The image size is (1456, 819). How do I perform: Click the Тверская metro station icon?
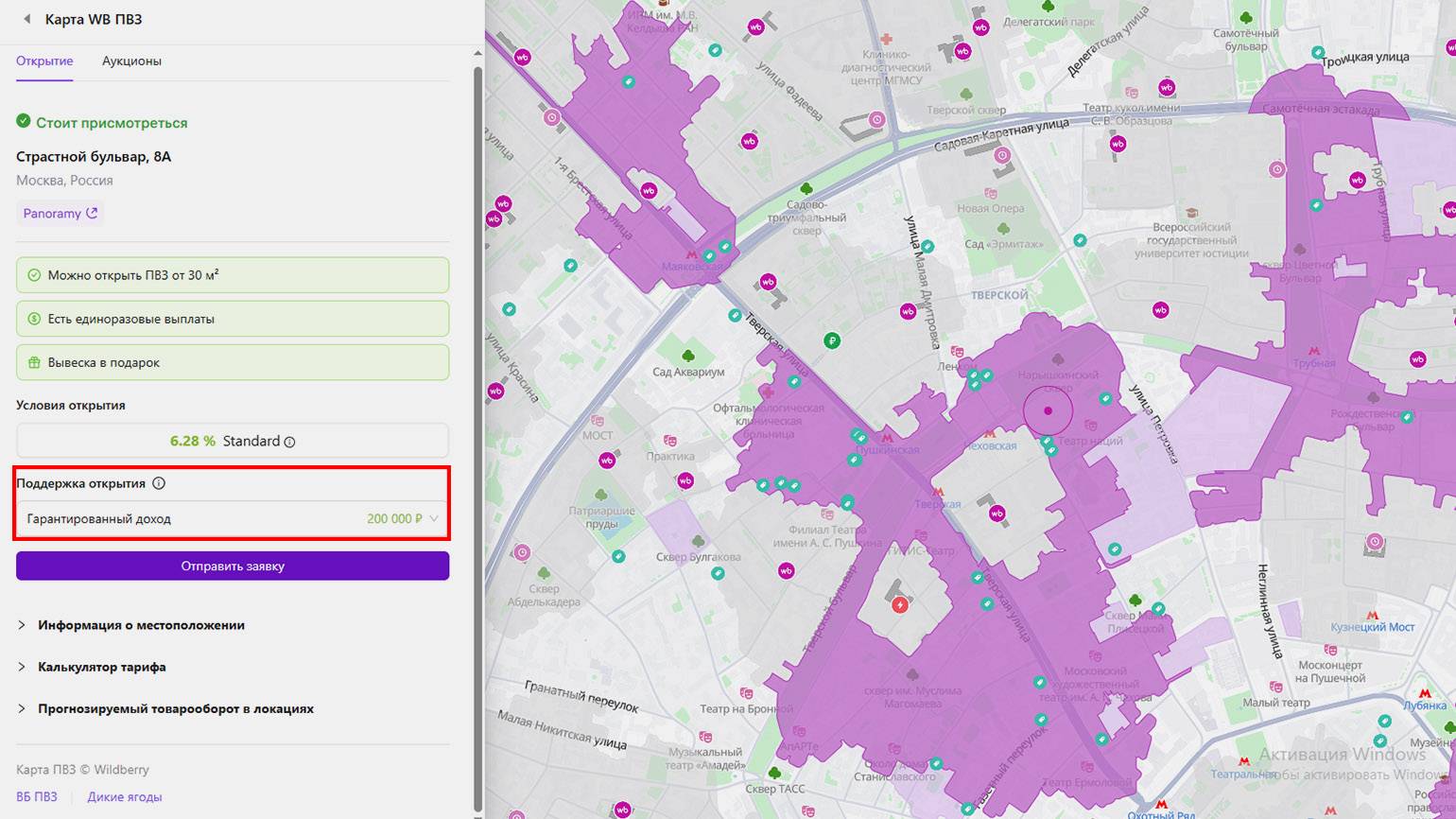pyautogui.click(x=938, y=492)
